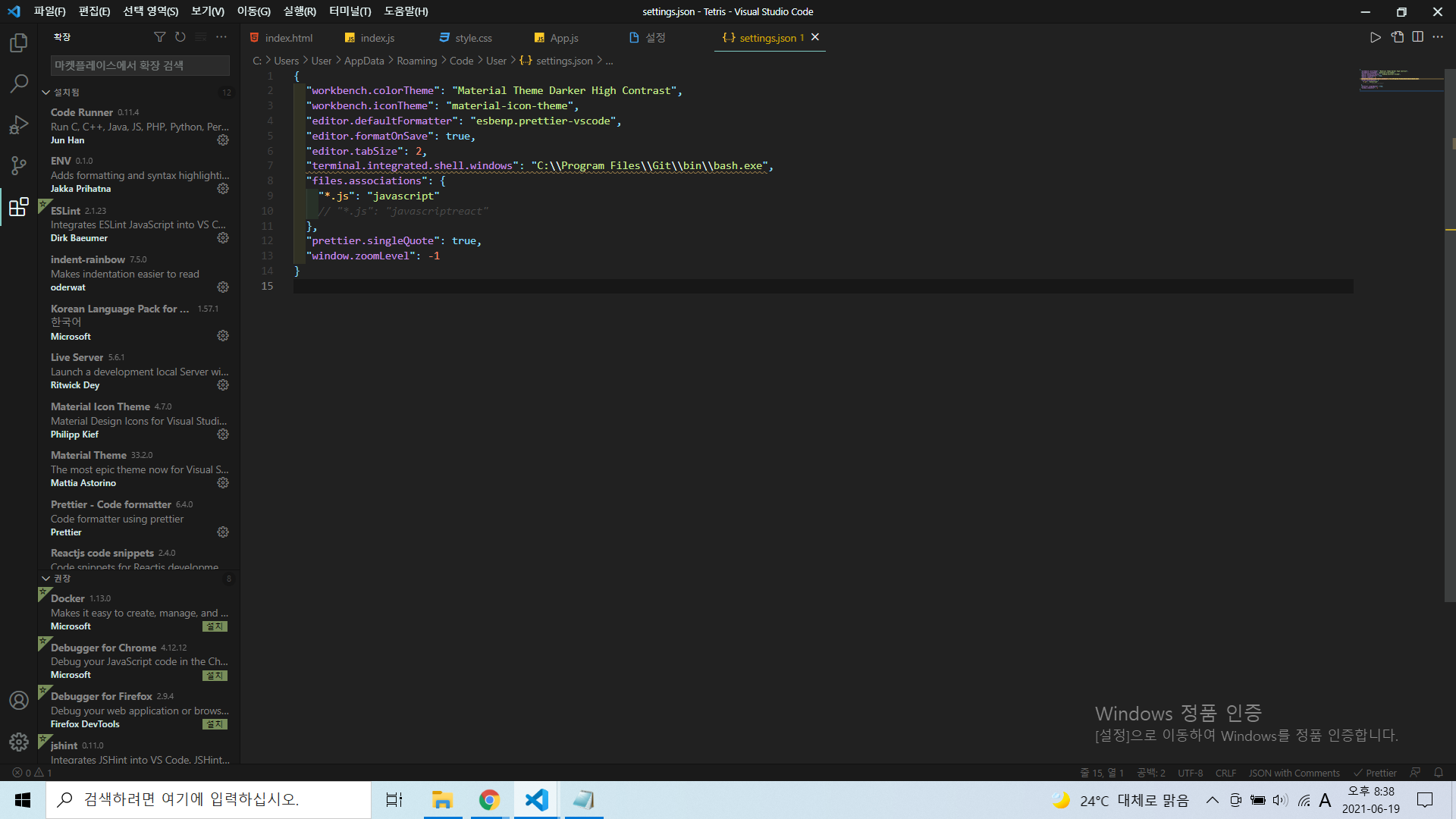Collapse the recommended extensions section
Image resolution: width=1456 pixels, height=819 pixels.
(x=46, y=579)
